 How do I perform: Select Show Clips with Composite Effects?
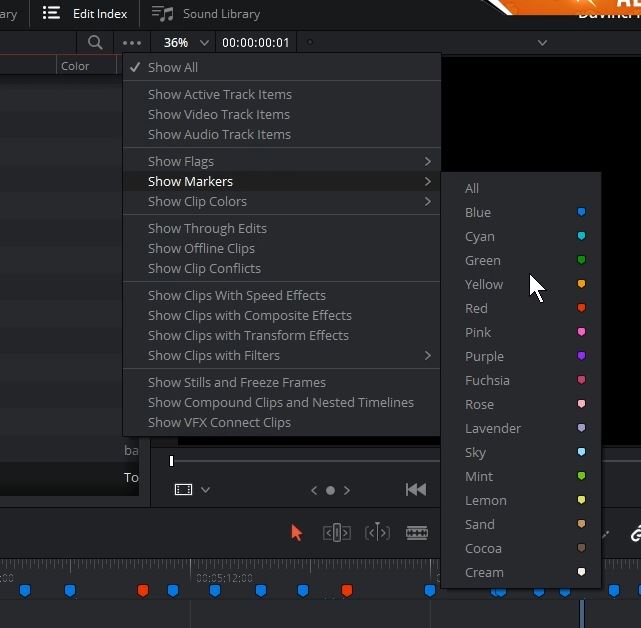(282, 316)
